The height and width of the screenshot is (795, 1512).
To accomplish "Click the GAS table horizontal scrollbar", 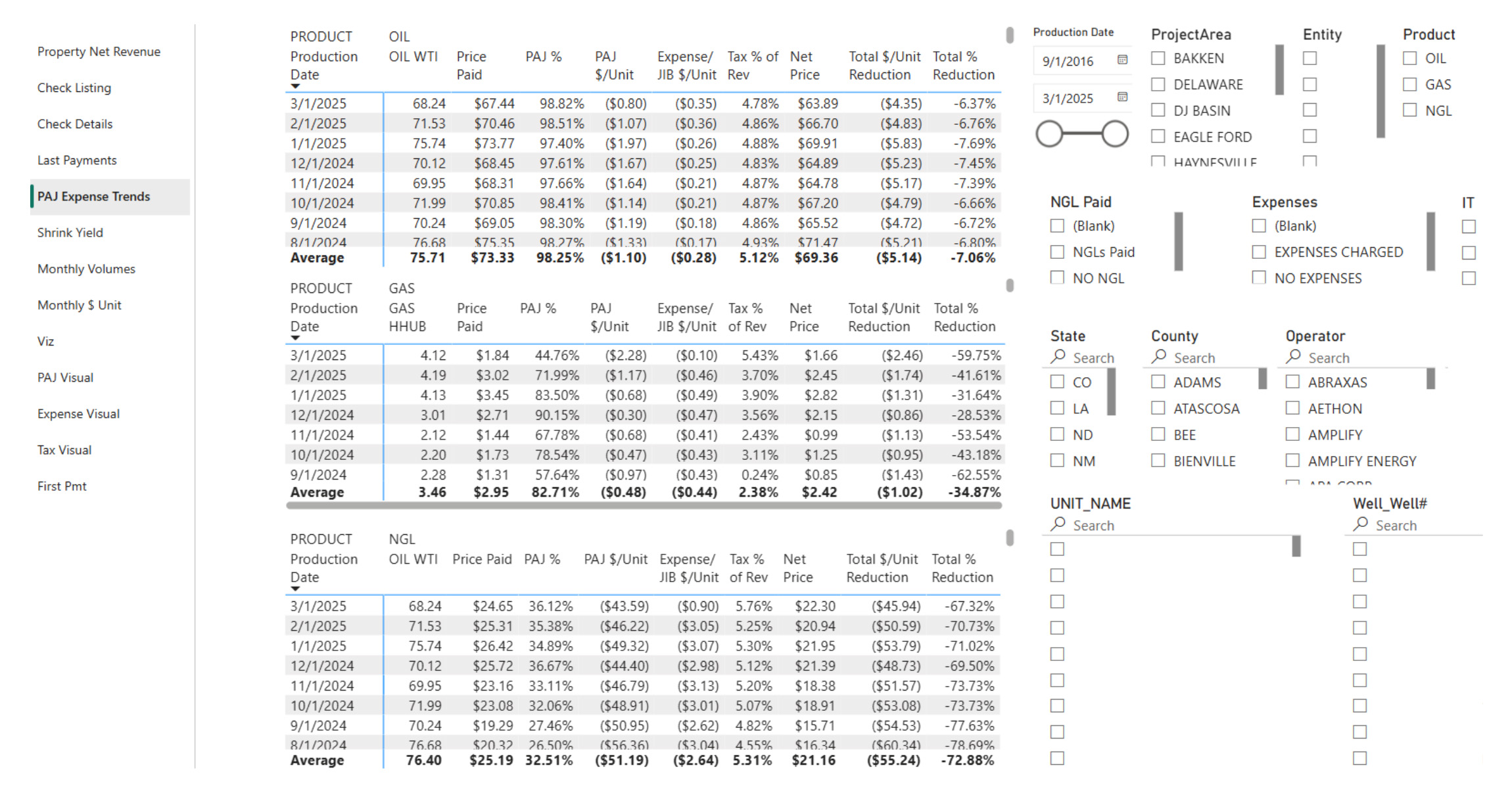I will [x=644, y=505].
